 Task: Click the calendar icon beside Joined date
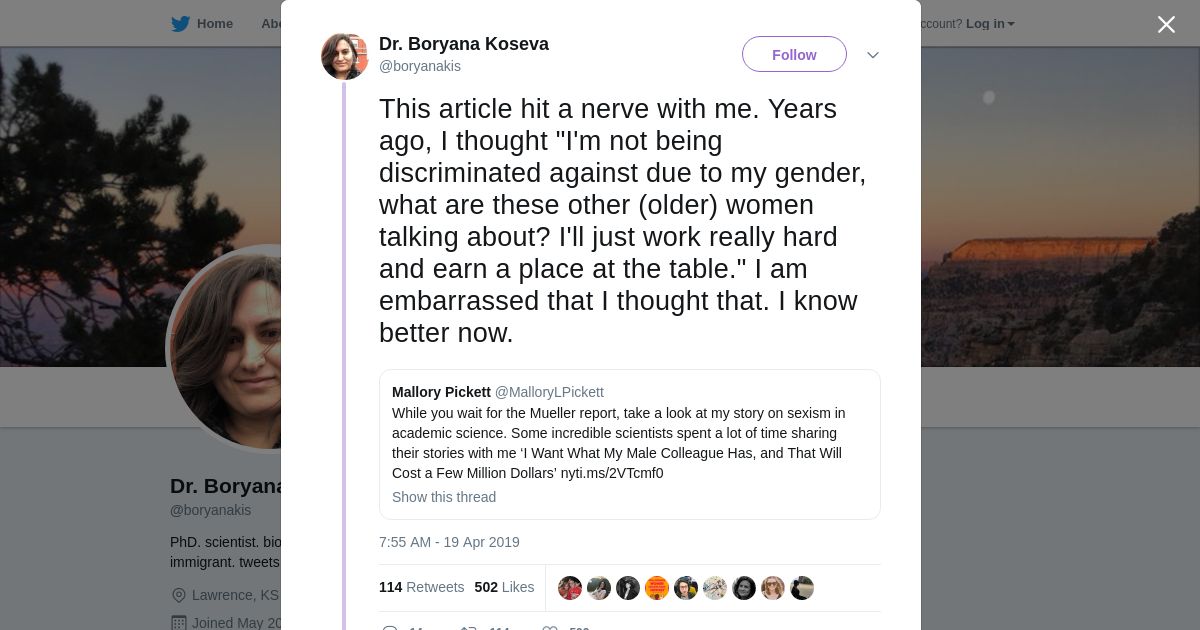[179, 623]
